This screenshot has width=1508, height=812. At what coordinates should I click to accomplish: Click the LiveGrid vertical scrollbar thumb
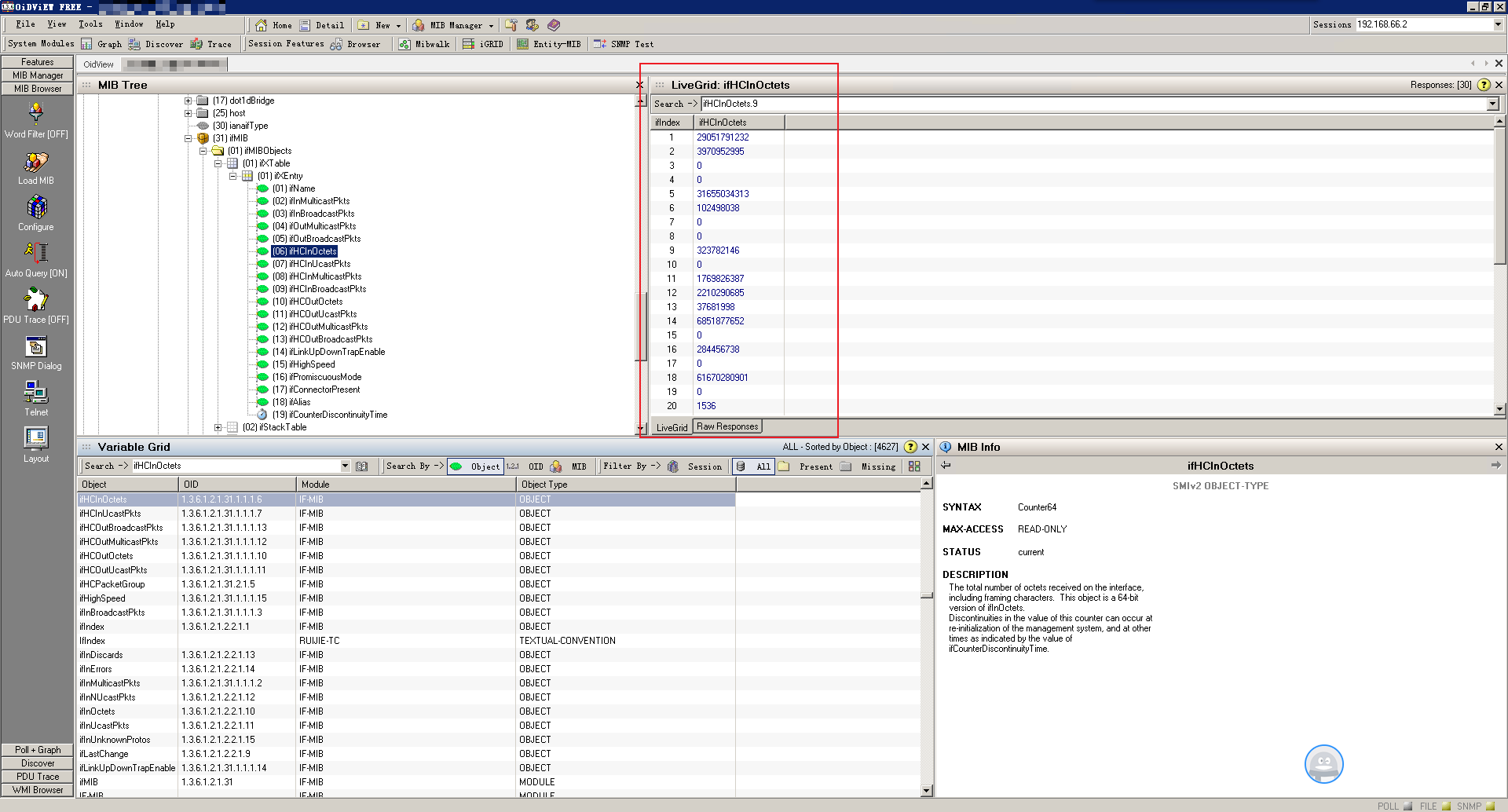coord(1500,196)
